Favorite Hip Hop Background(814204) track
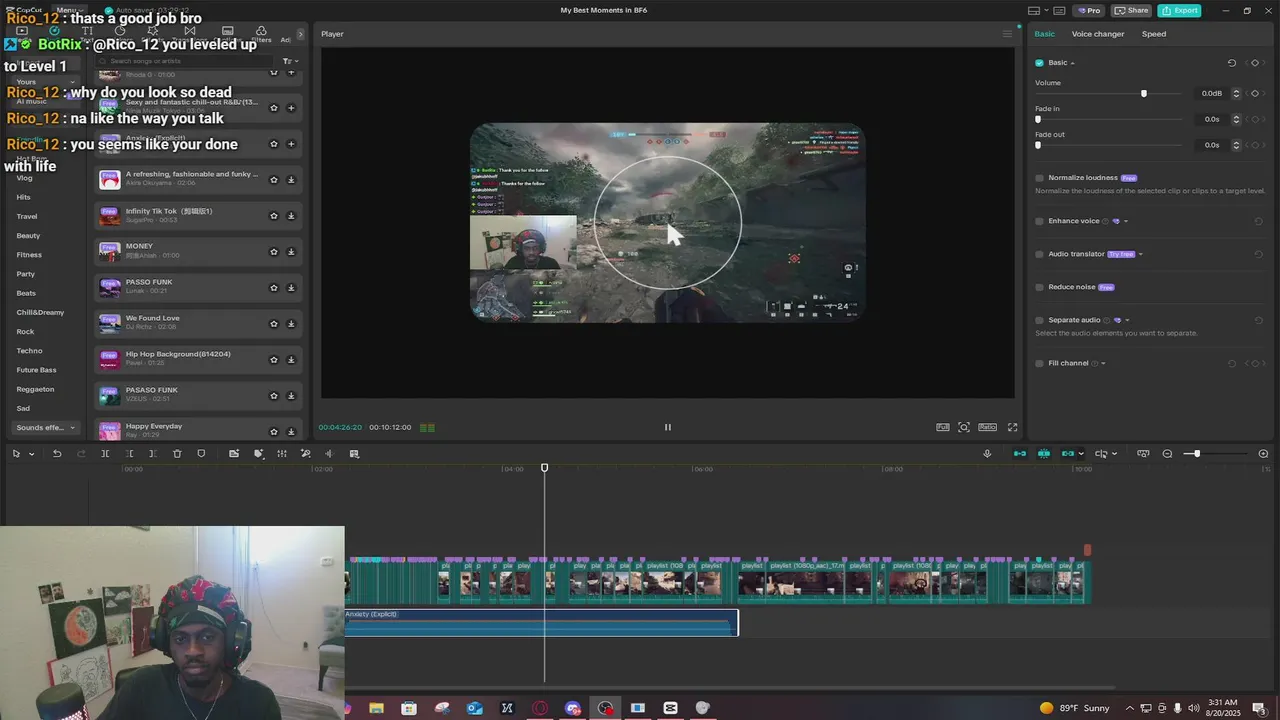 coord(274,360)
